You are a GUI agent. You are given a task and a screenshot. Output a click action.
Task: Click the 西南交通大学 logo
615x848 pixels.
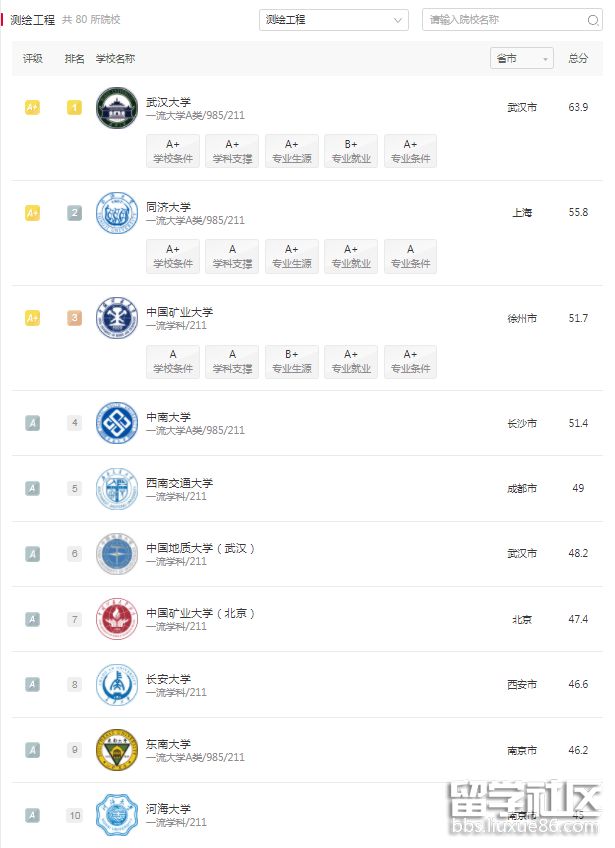[117, 489]
